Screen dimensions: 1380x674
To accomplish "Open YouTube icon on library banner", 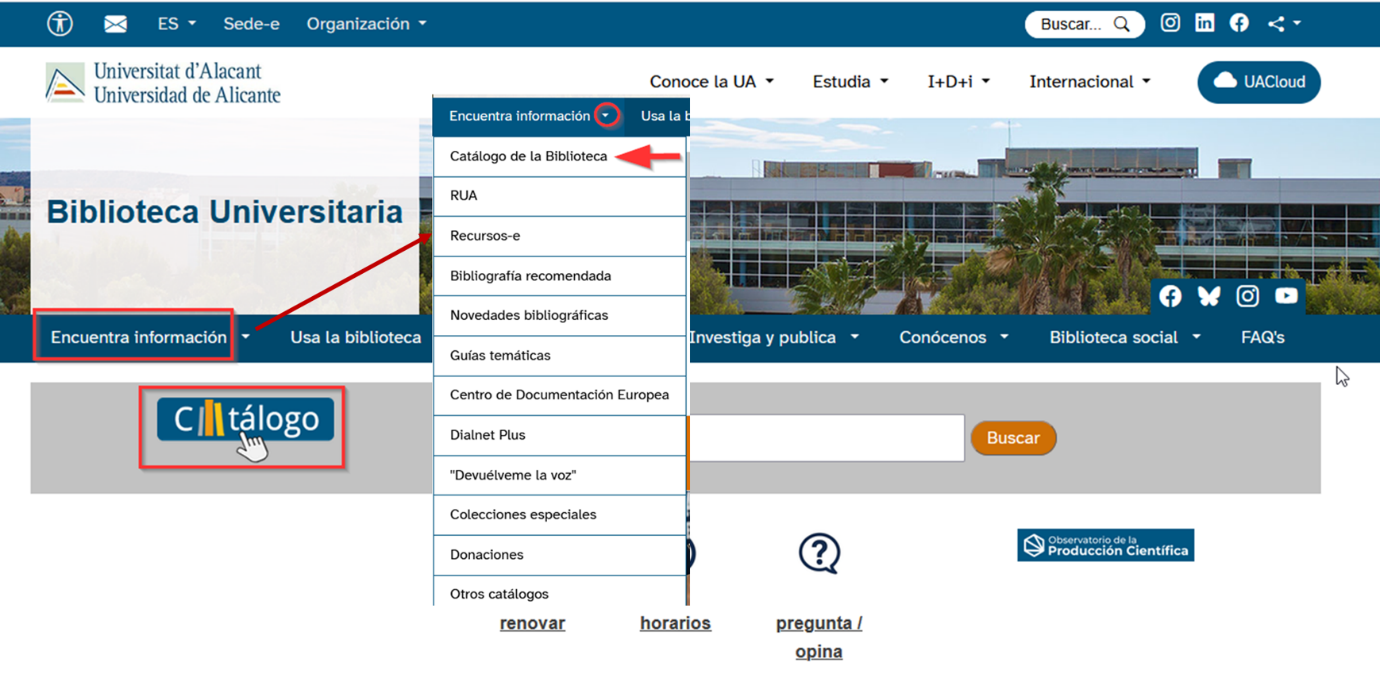I will [1287, 296].
